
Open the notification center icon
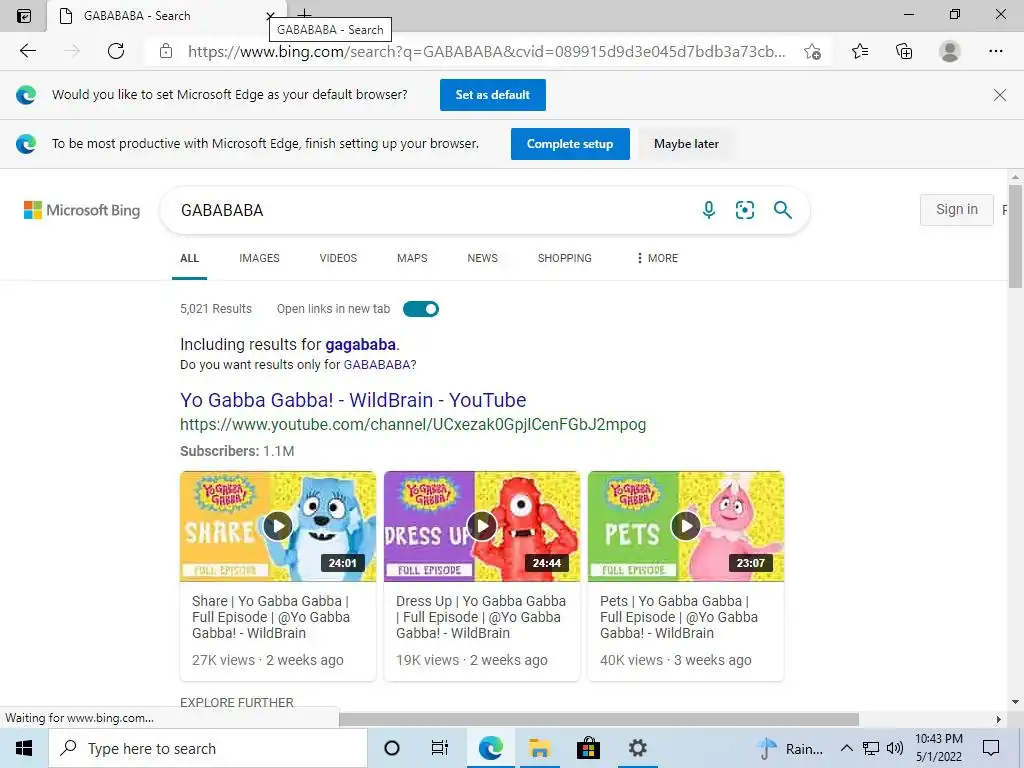pos(991,748)
